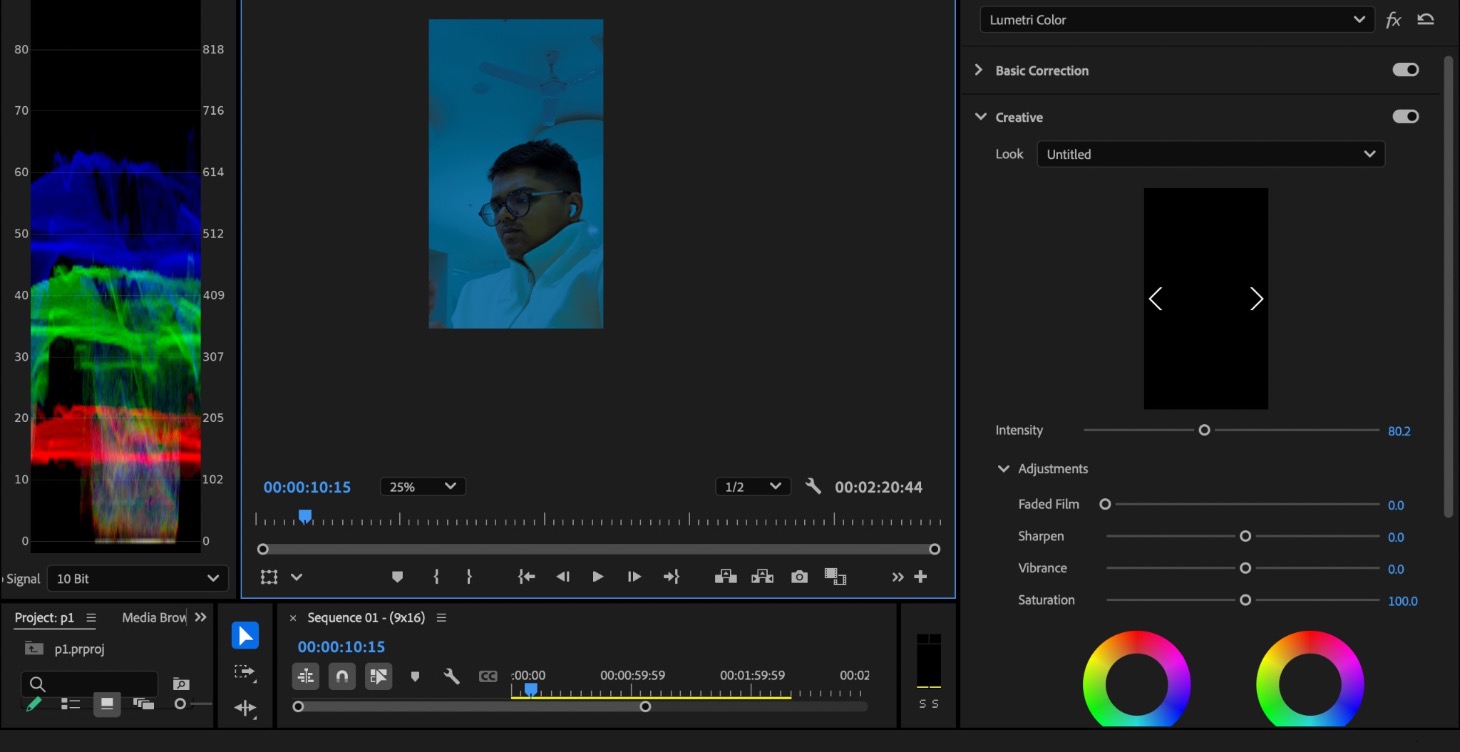The height and width of the screenshot is (752, 1460).
Task: Expand the Basic Correction section
Action: 979,70
